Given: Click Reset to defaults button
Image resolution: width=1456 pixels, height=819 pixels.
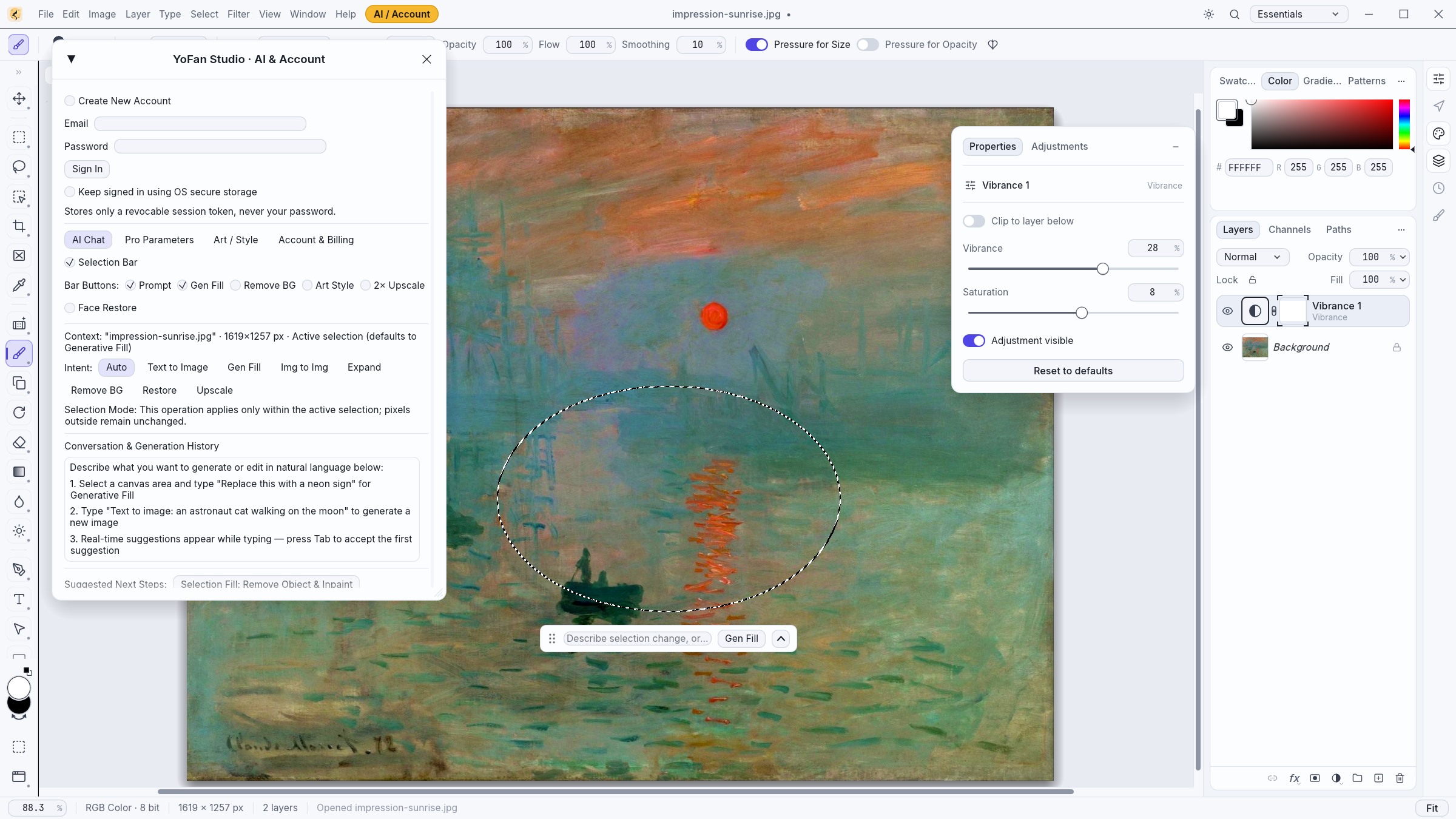Looking at the screenshot, I should [x=1073, y=371].
